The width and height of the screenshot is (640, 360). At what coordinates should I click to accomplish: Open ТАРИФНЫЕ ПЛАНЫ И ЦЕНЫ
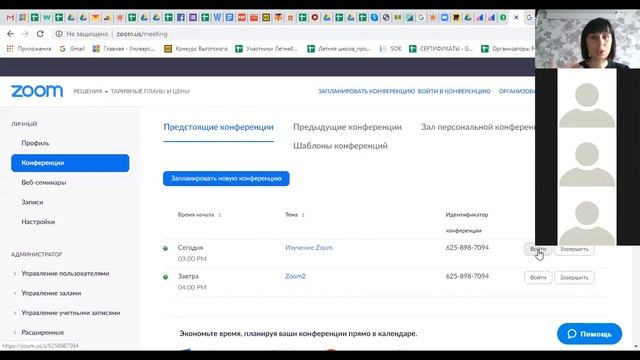[x=150, y=91]
